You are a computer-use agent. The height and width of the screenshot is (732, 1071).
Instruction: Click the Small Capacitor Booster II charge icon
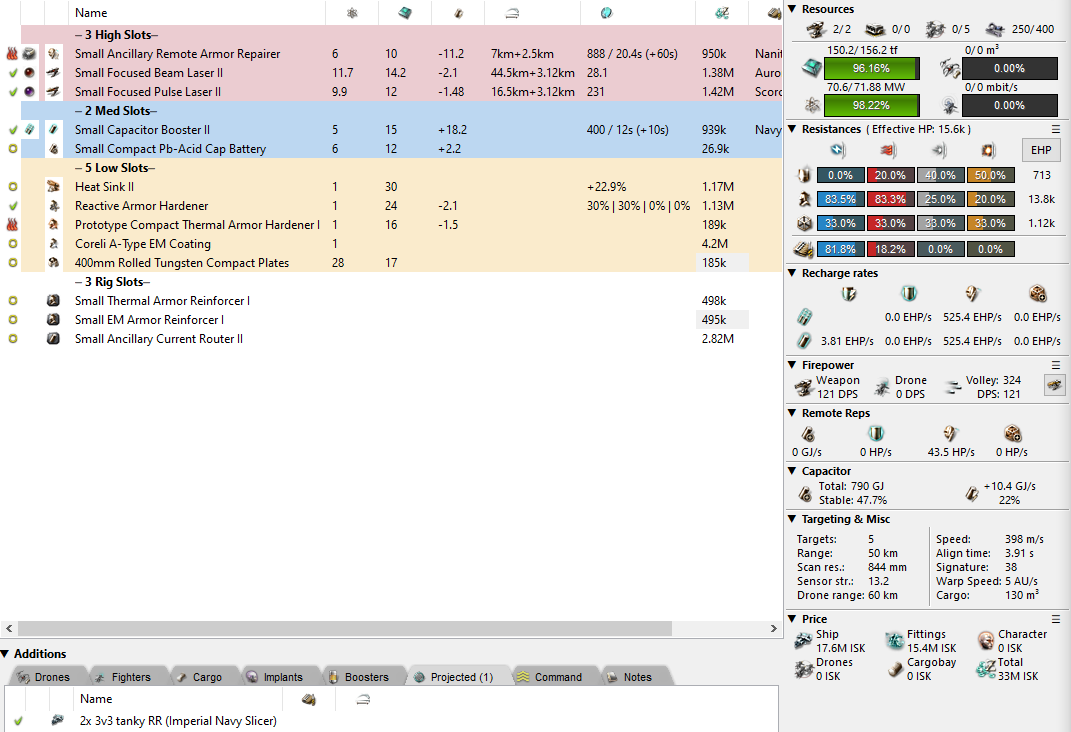[x=31, y=130]
